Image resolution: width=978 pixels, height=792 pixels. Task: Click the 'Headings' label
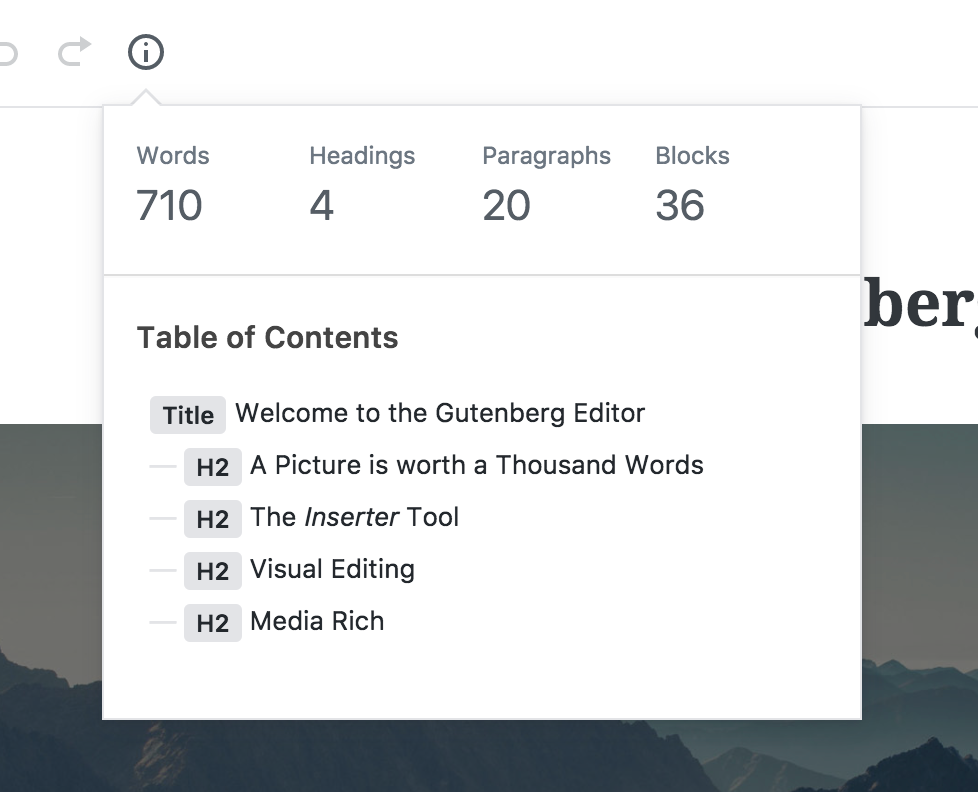(x=362, y=156)
